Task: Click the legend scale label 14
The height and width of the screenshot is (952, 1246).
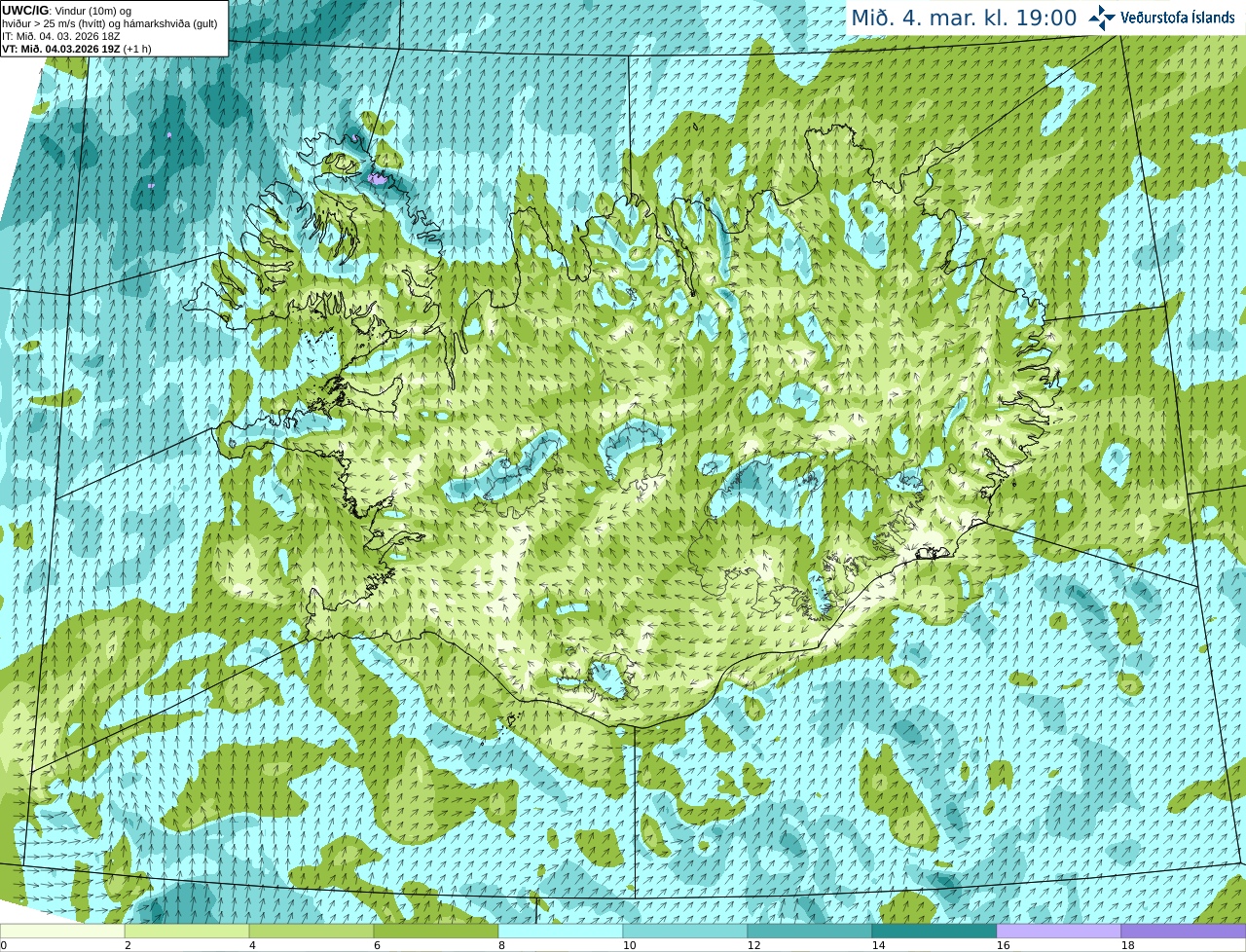Action: pyautogui.click(x=878, y=945)
